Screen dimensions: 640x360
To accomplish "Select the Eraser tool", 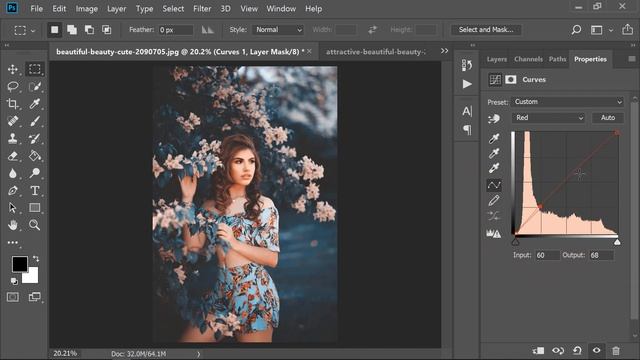I will (13, 156).
